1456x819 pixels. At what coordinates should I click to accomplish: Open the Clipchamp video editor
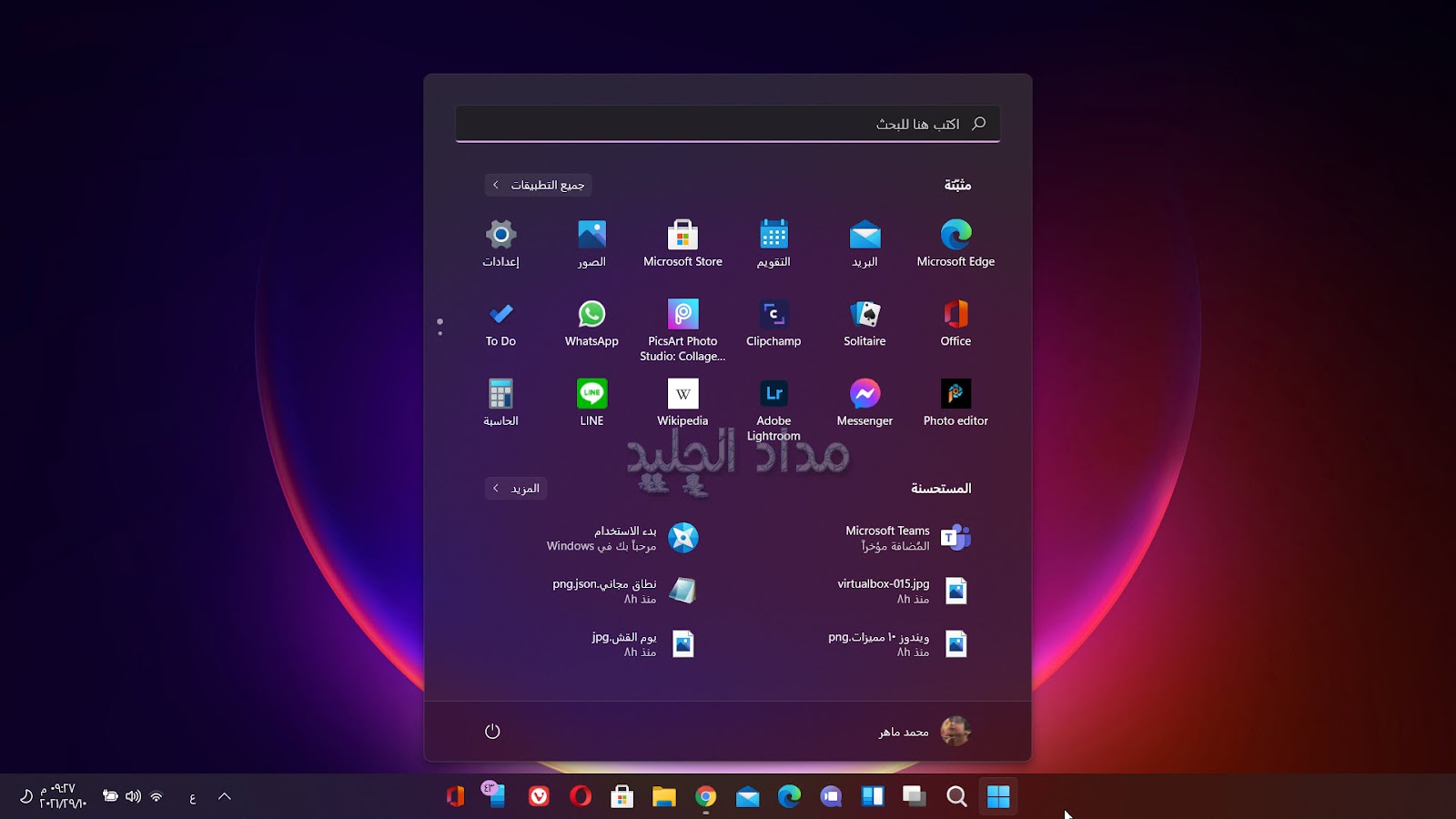[x=773, y=323]
